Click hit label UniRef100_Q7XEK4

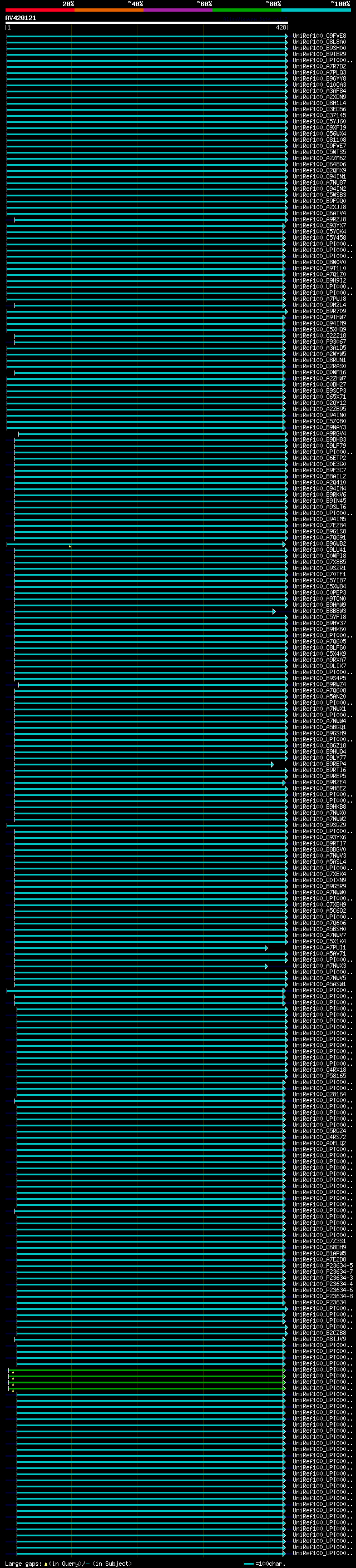pos(319,875)
